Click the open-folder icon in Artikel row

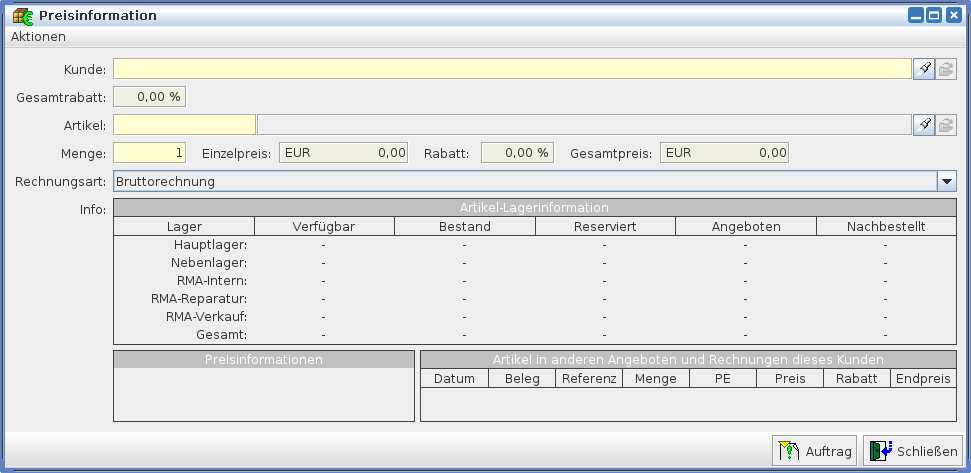pos(946,125)
